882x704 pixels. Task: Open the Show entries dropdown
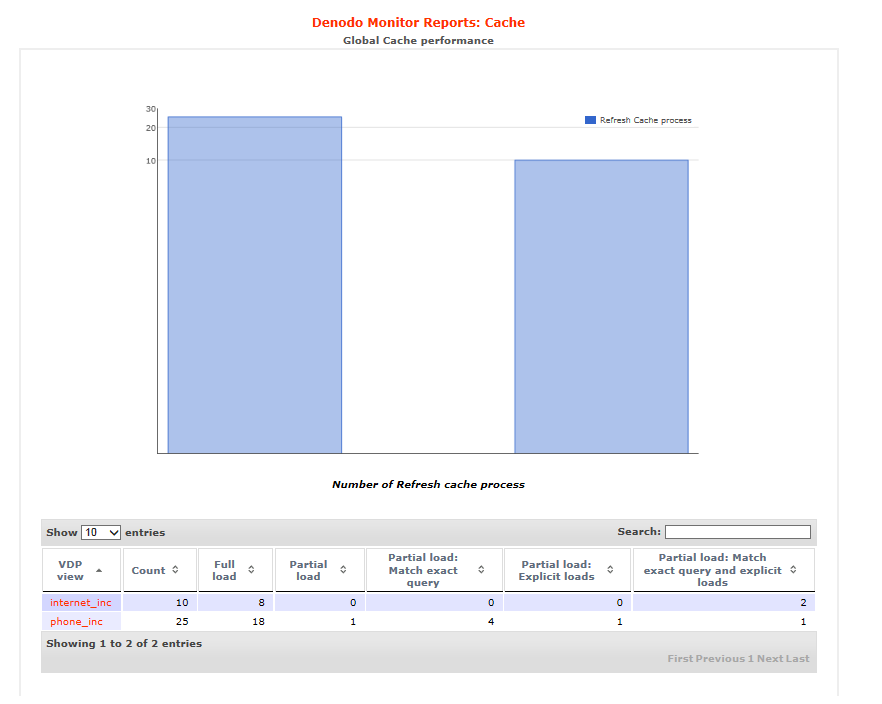[x=101, y=532]
